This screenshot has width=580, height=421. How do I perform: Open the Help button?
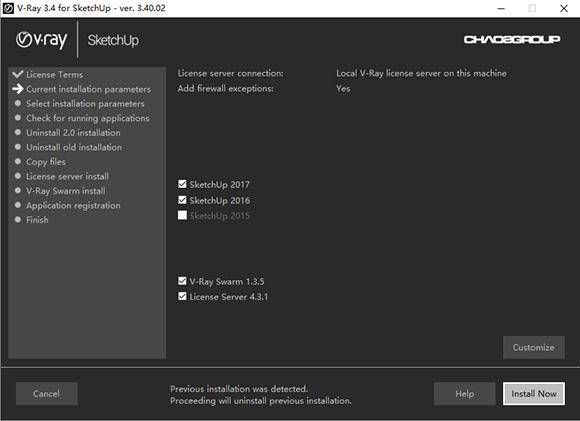click(x=465, y=394)
